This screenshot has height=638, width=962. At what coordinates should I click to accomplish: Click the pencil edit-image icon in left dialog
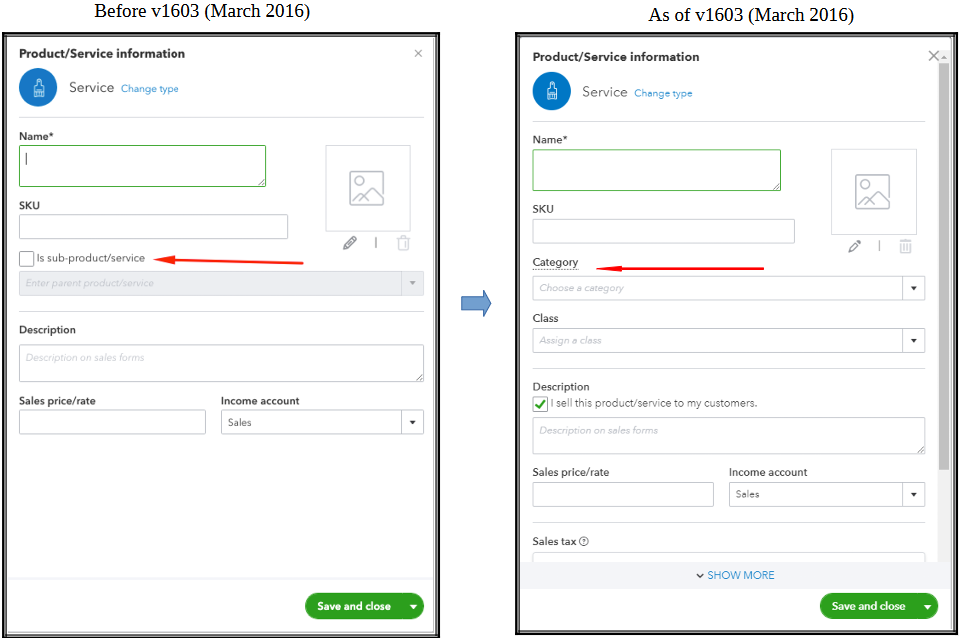coord(350,243)
